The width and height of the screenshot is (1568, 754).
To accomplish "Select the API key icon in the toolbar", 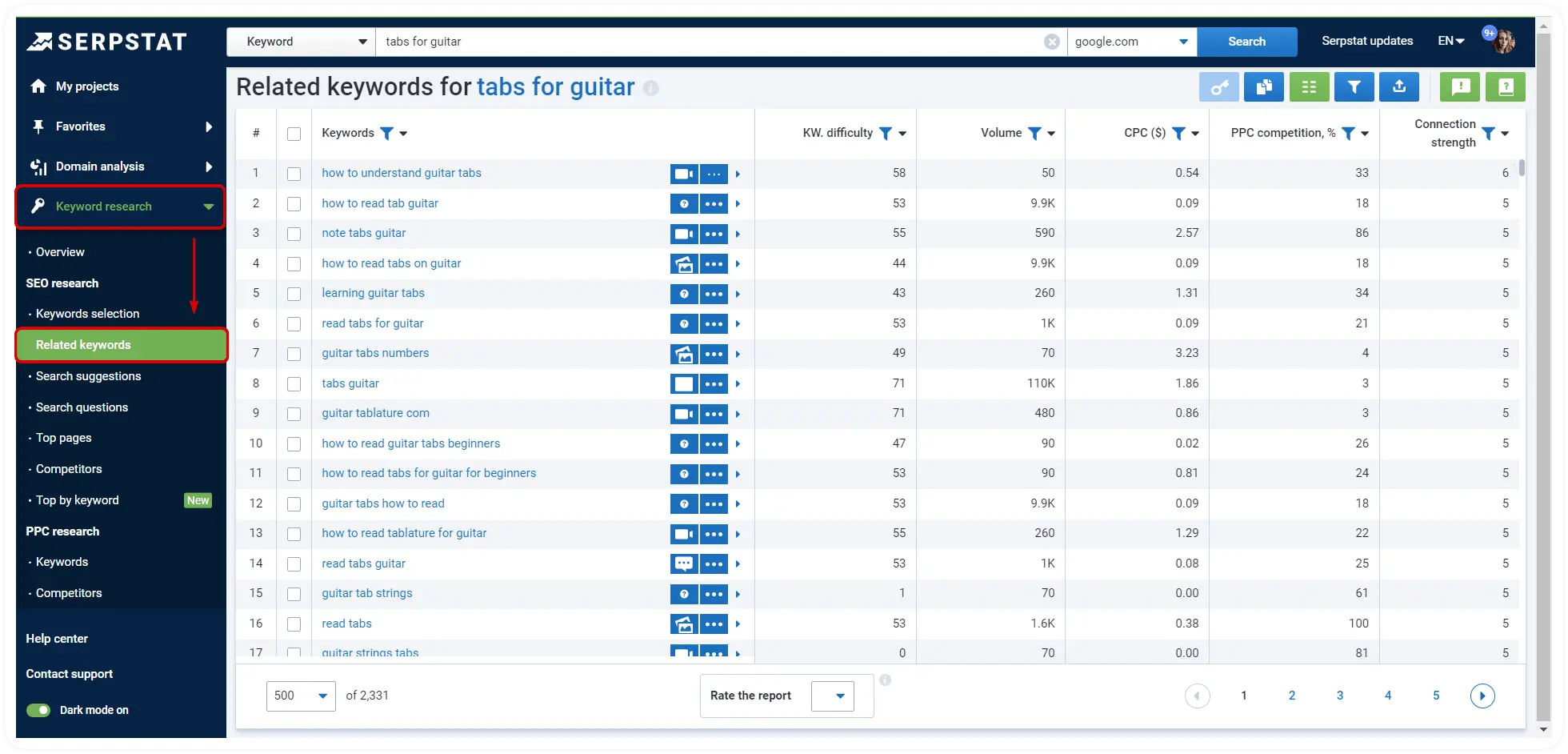I will 1219,86.
